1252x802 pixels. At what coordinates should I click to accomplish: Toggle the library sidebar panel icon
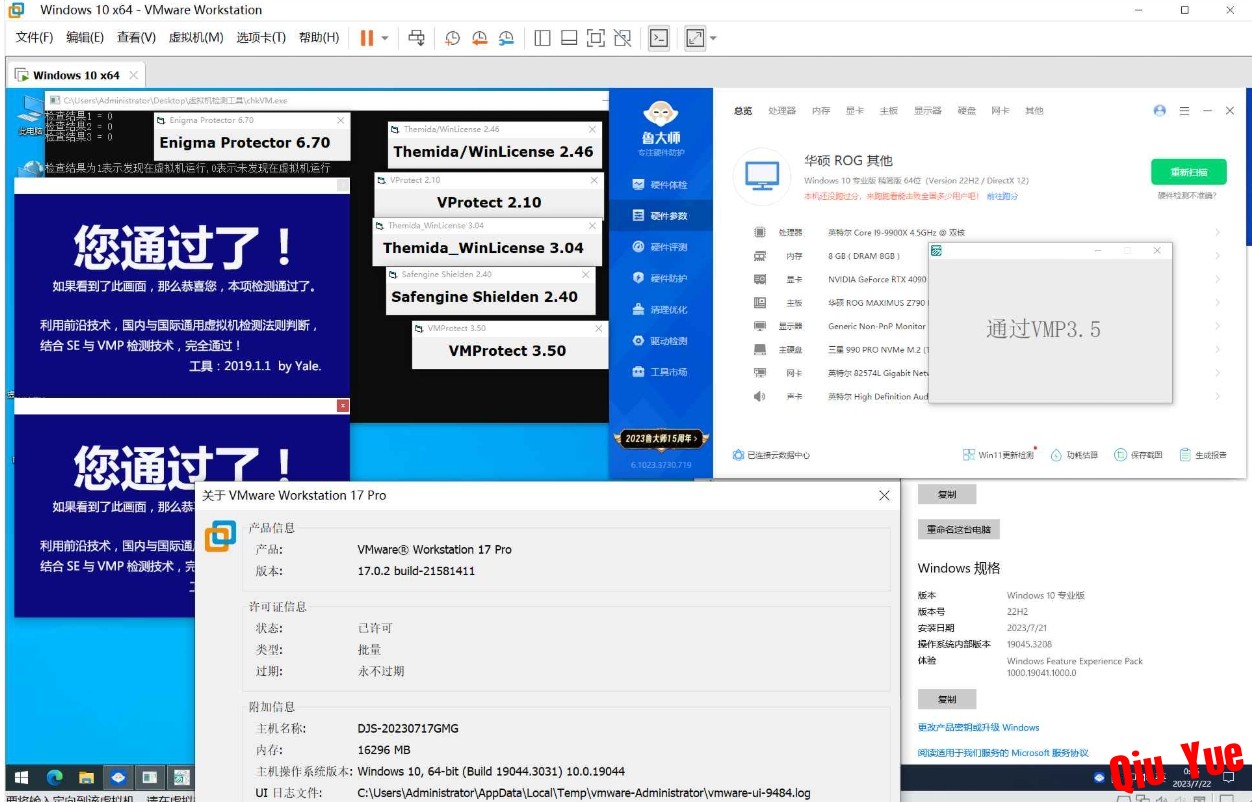pos(543,38)
